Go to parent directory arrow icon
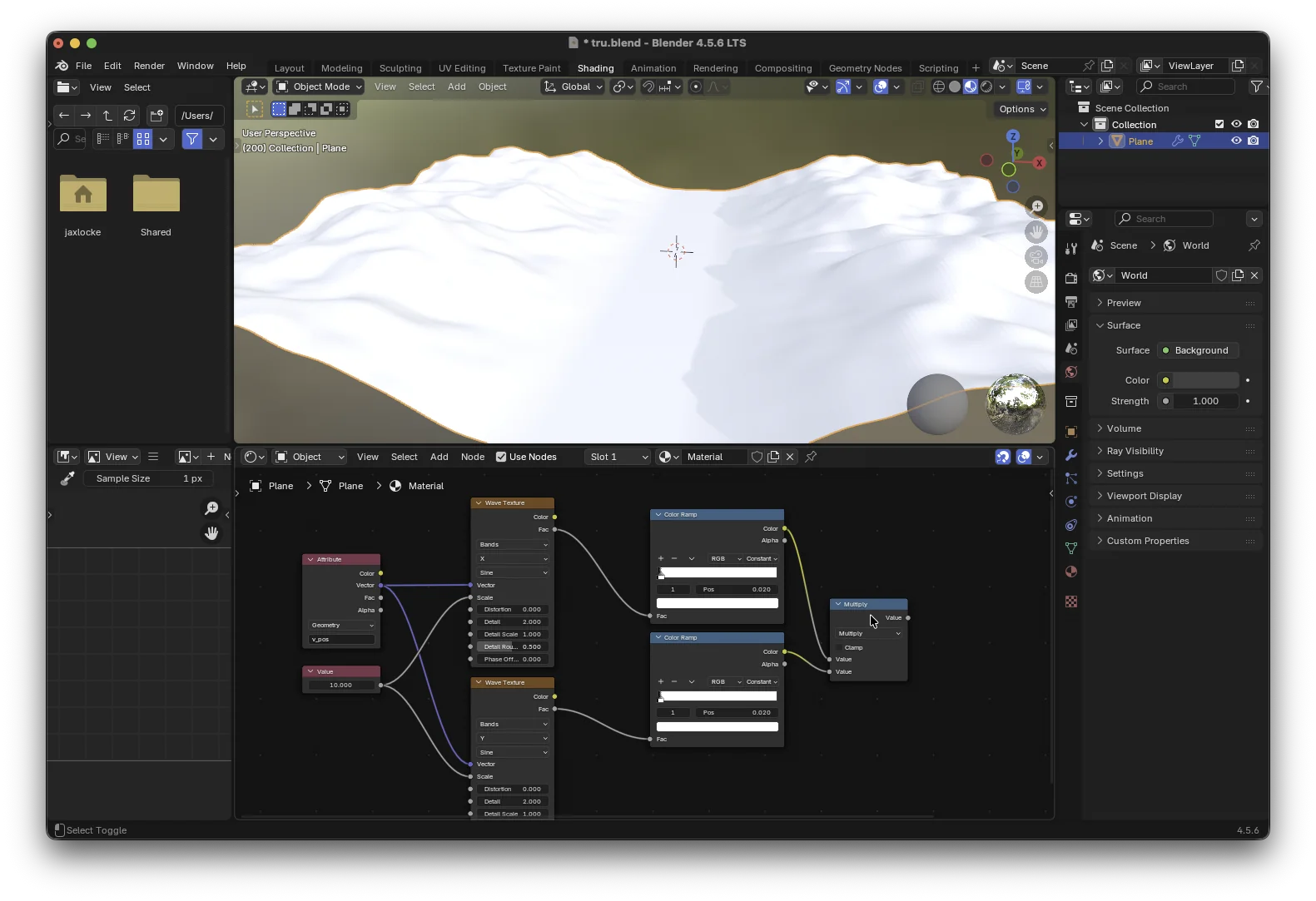The width and height of the screenshot is (1316, 901). (x=107, y=116)
